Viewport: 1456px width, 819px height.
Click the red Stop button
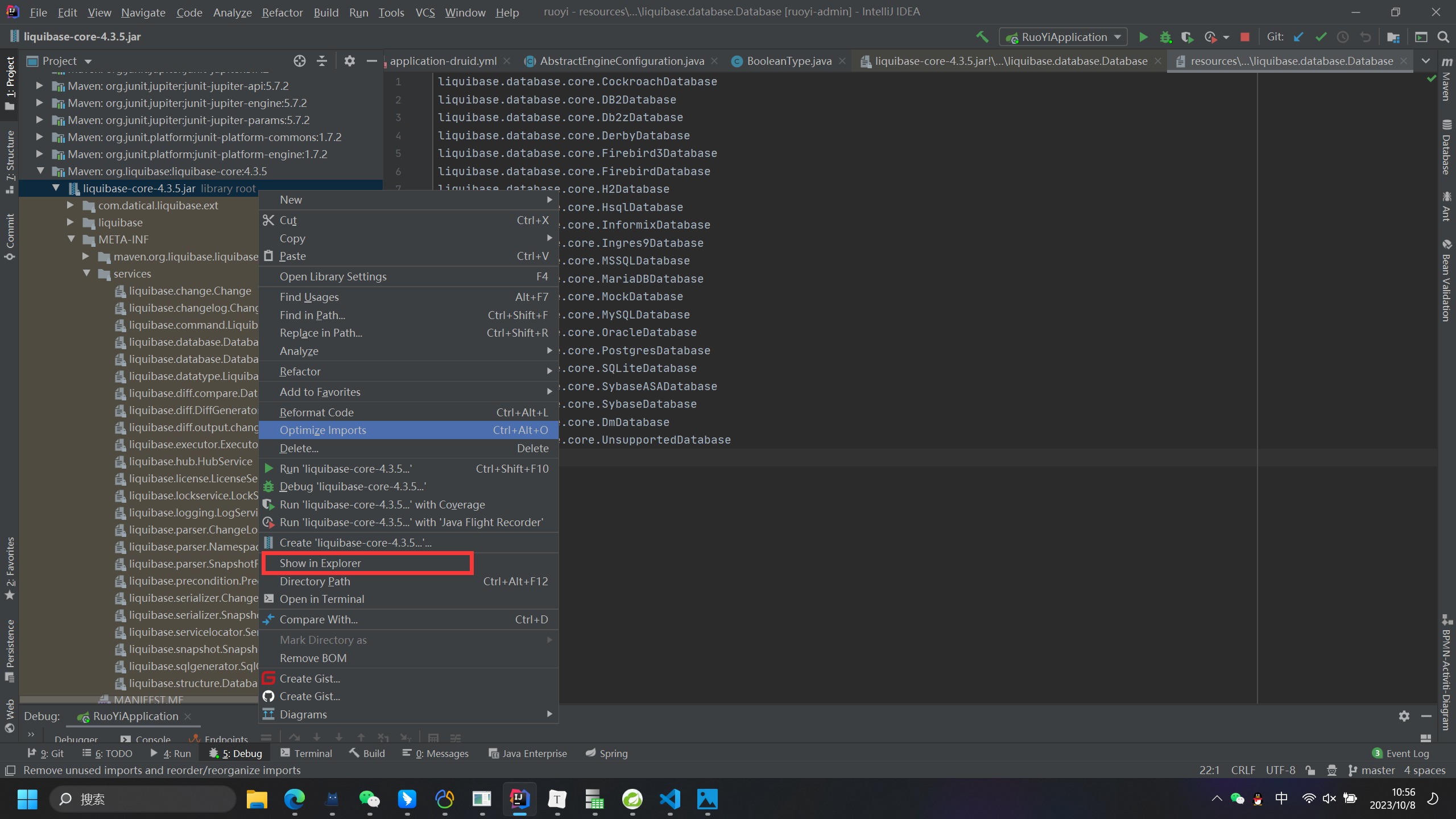[1244, 37]
